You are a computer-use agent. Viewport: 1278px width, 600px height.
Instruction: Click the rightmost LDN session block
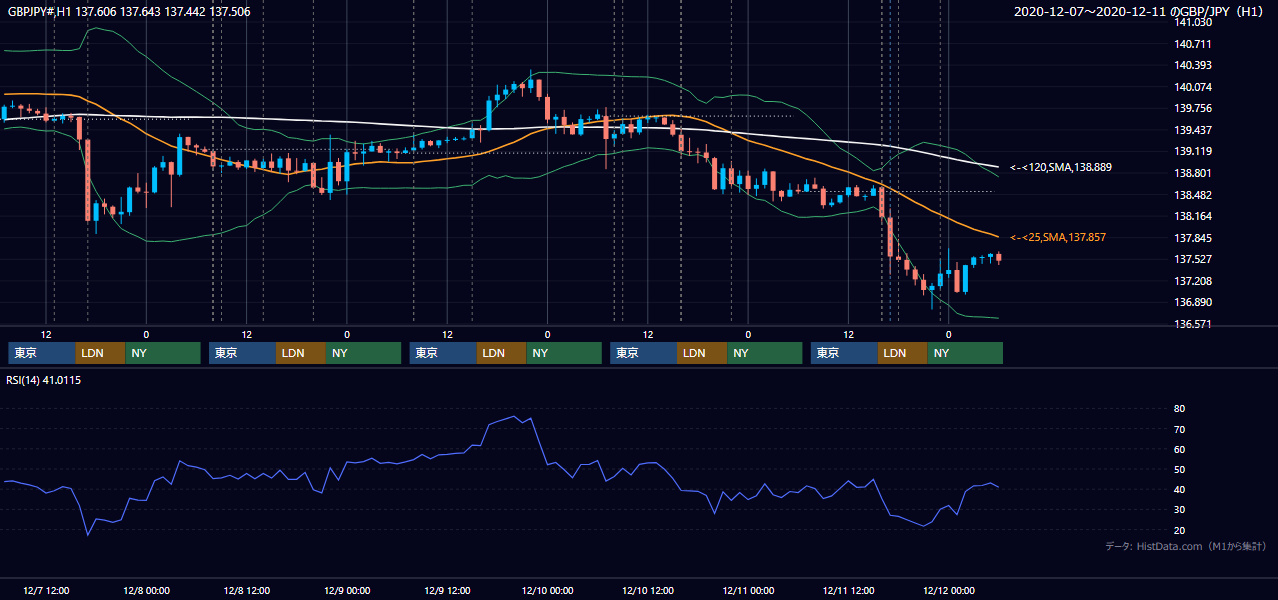pos(903,353)
